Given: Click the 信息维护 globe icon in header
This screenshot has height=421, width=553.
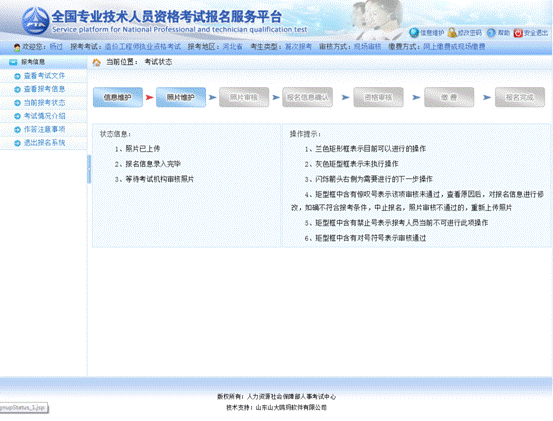Looking at the screenshot, I should click(x=414, y=33).
